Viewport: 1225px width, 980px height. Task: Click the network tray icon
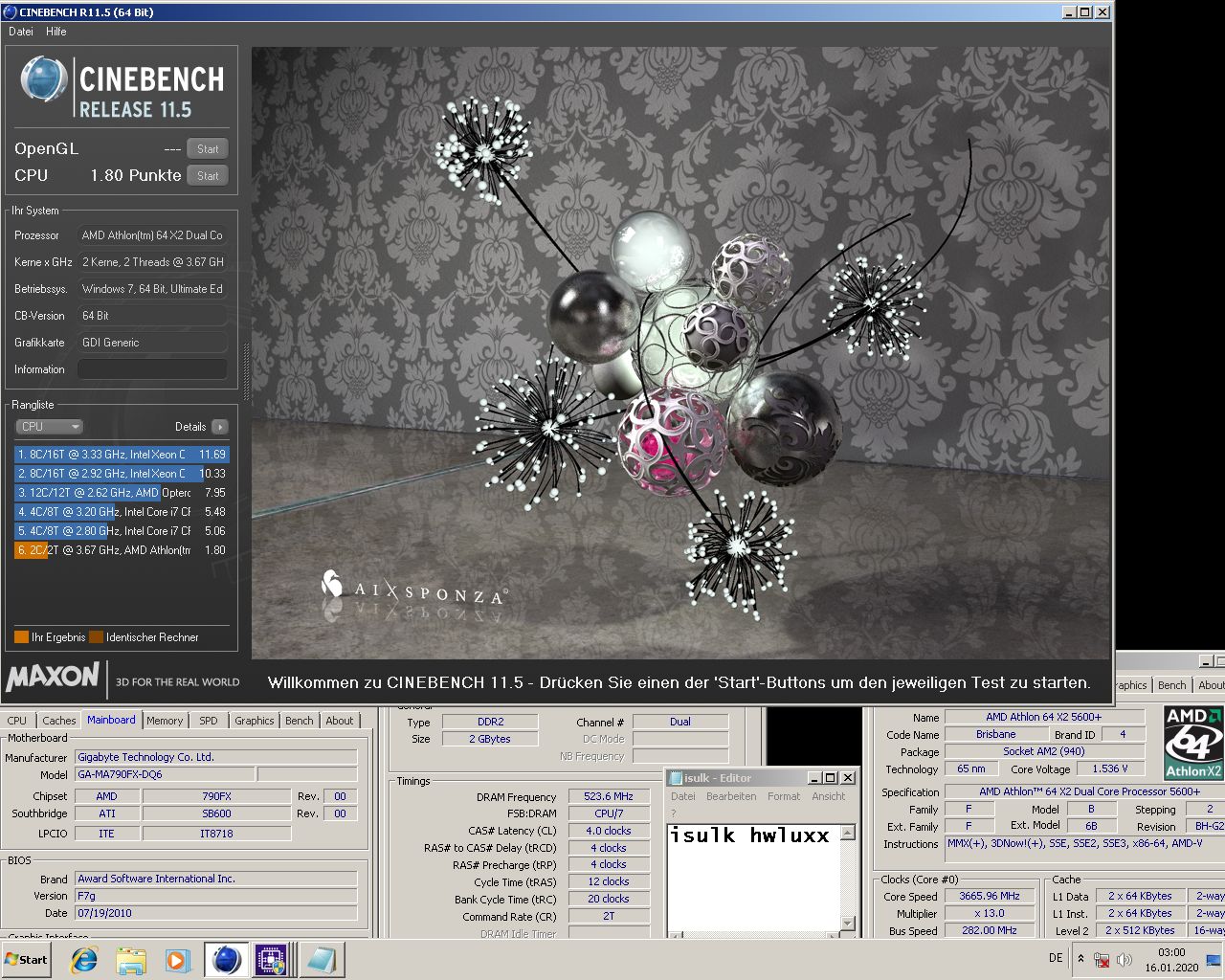(1102, 959)
